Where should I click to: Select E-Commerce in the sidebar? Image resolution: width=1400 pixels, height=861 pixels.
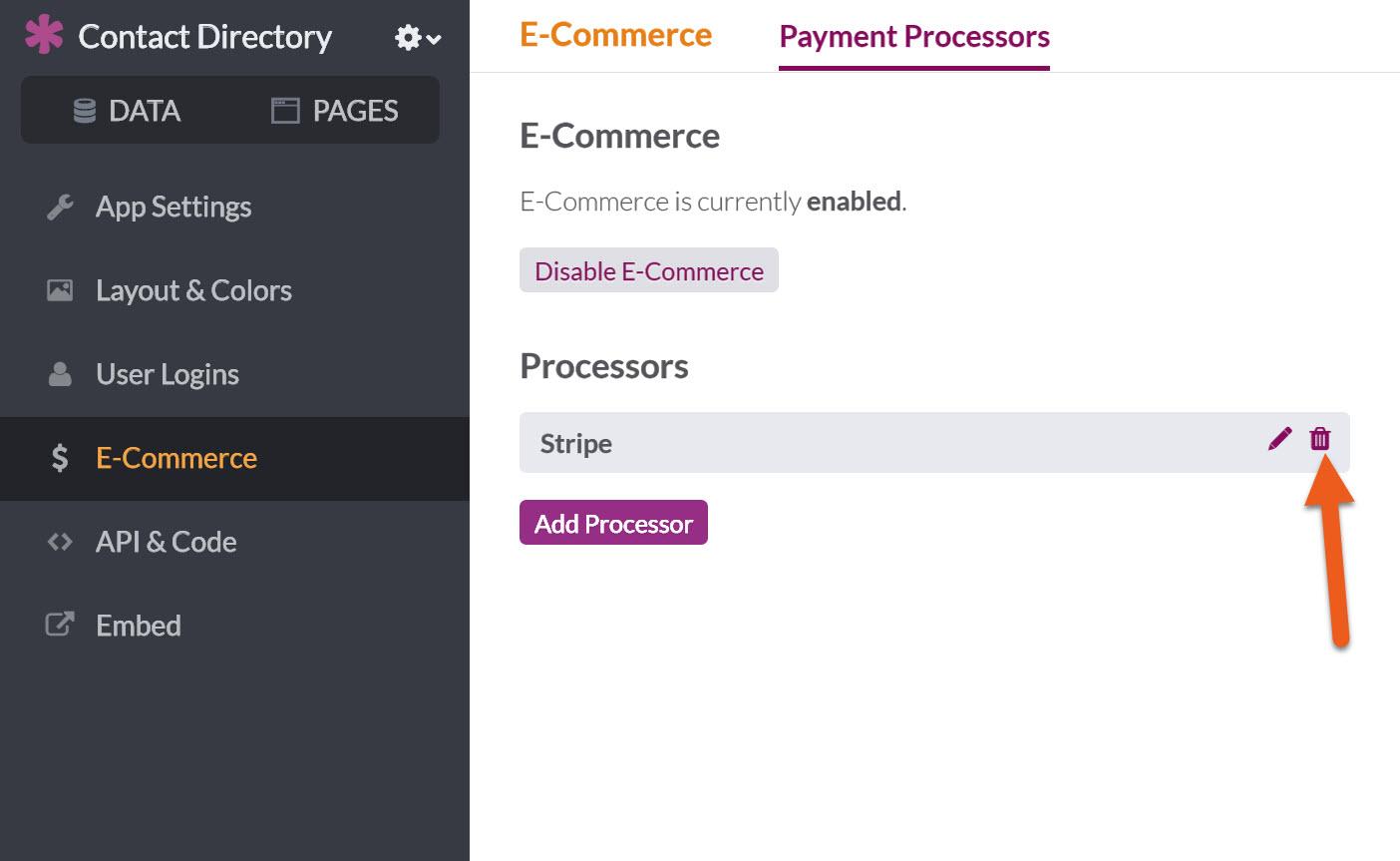[176, 458]
